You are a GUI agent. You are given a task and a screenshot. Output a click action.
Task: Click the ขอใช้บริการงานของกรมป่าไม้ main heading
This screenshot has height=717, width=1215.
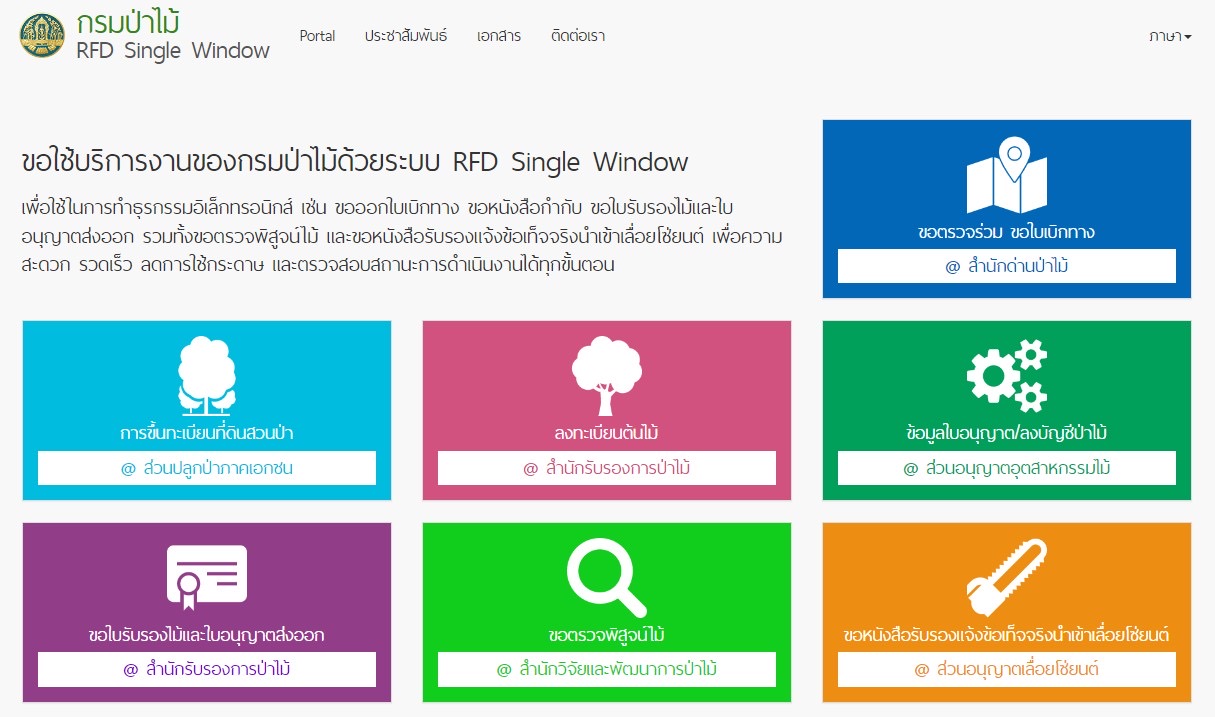(355, 161)
